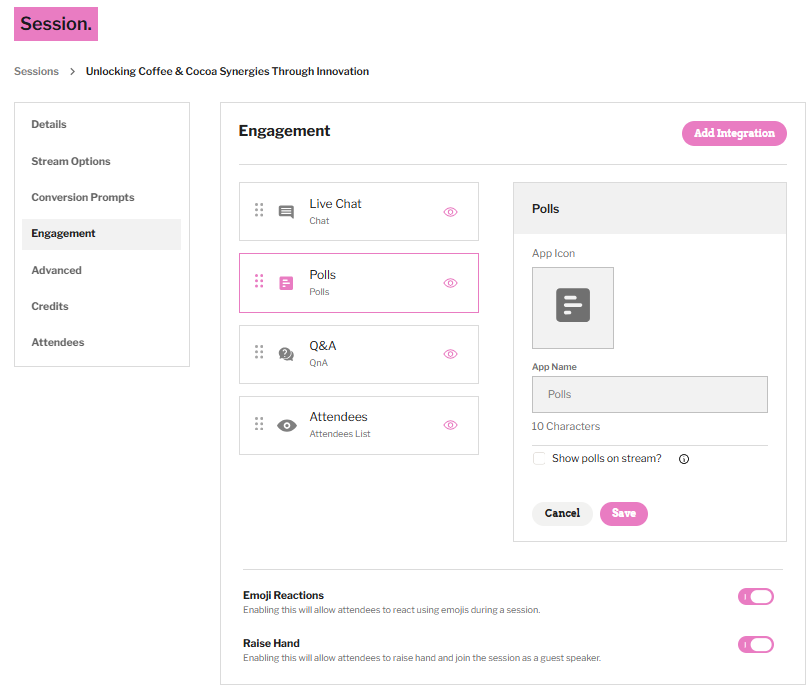Viewport: 809px width, 685px height.
Task: Save the Polls app settings
Action: pos(624,514)
